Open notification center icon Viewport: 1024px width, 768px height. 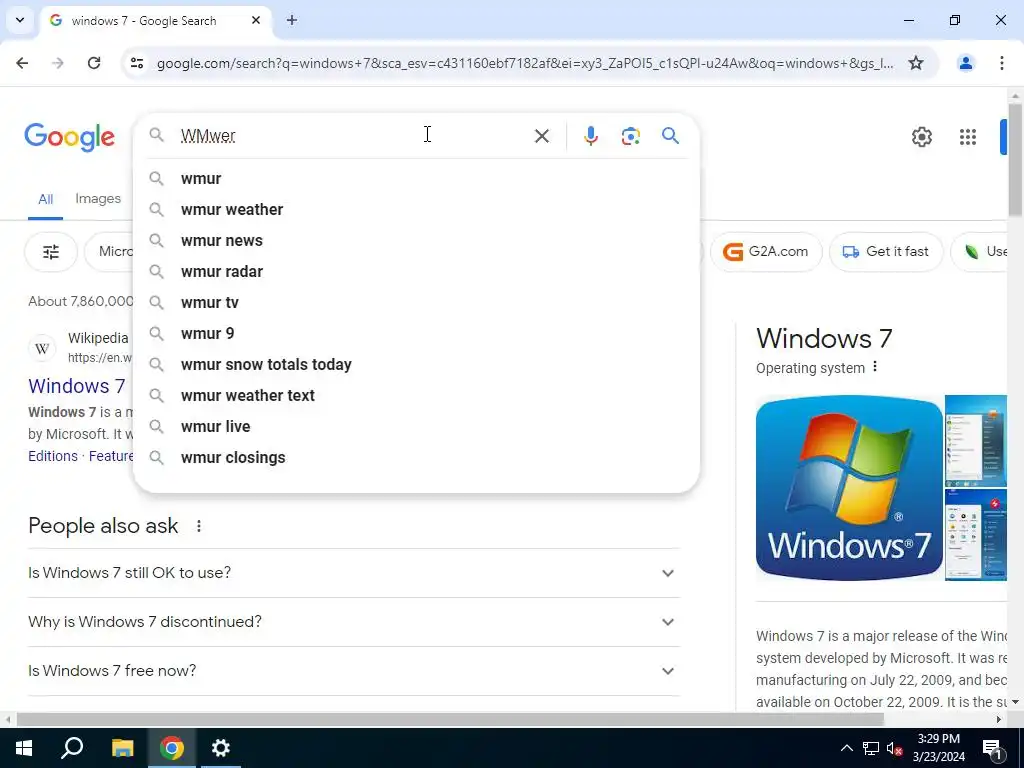coord(991,748)
